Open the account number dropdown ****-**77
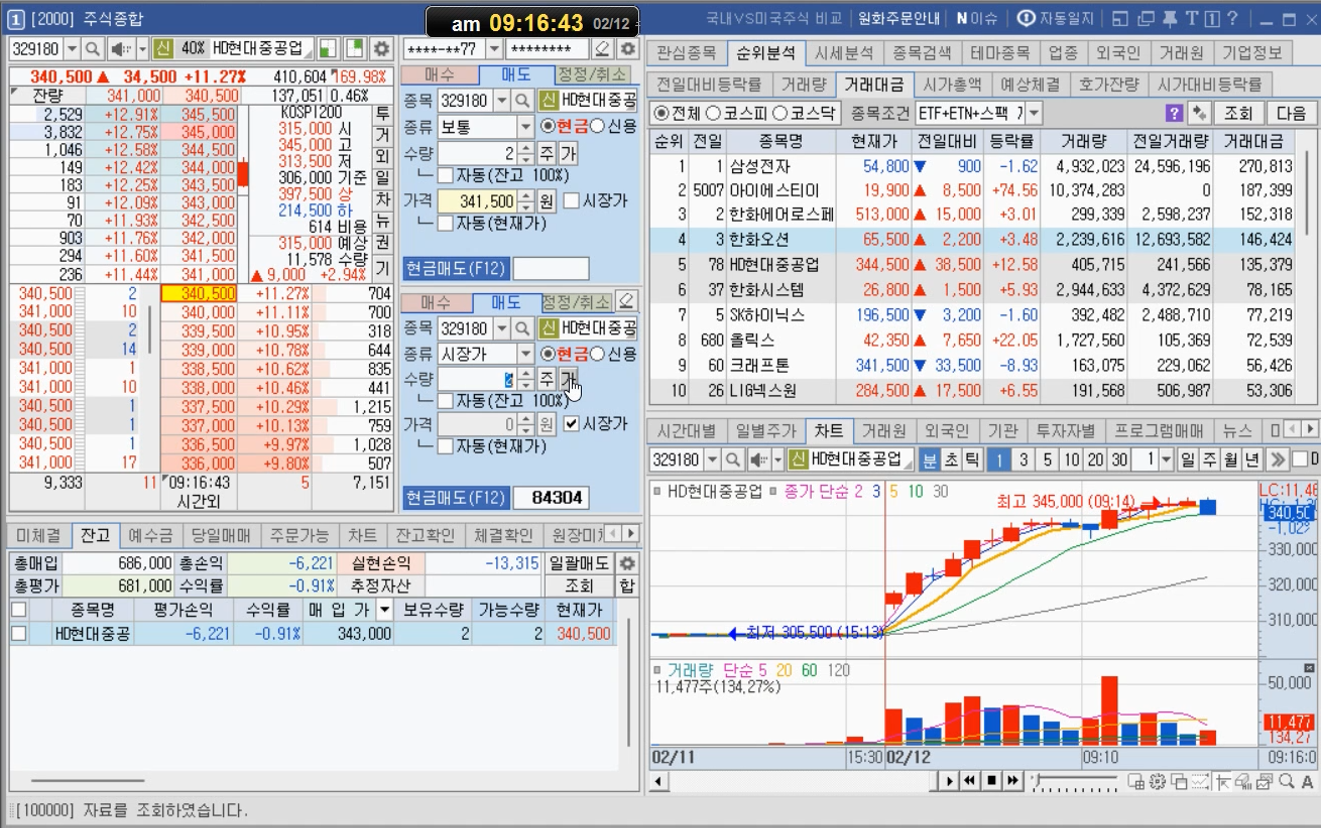1321x828 pixels. 494,48
